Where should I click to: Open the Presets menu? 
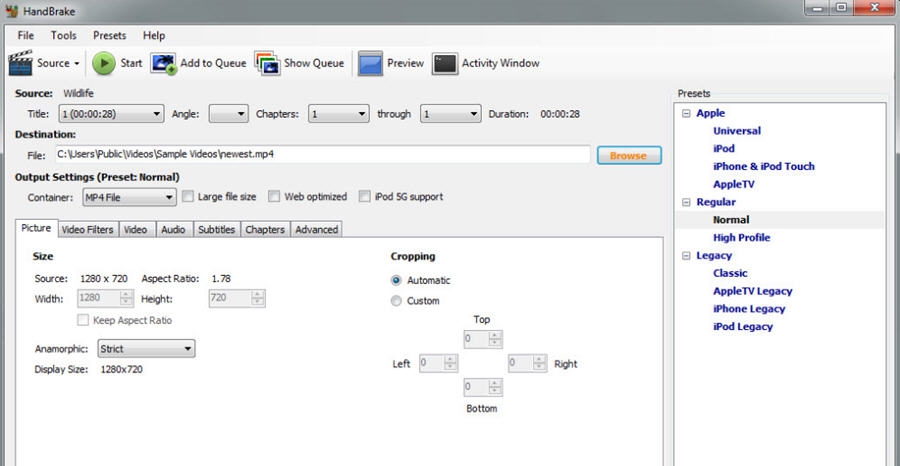(x=110, y=36)
